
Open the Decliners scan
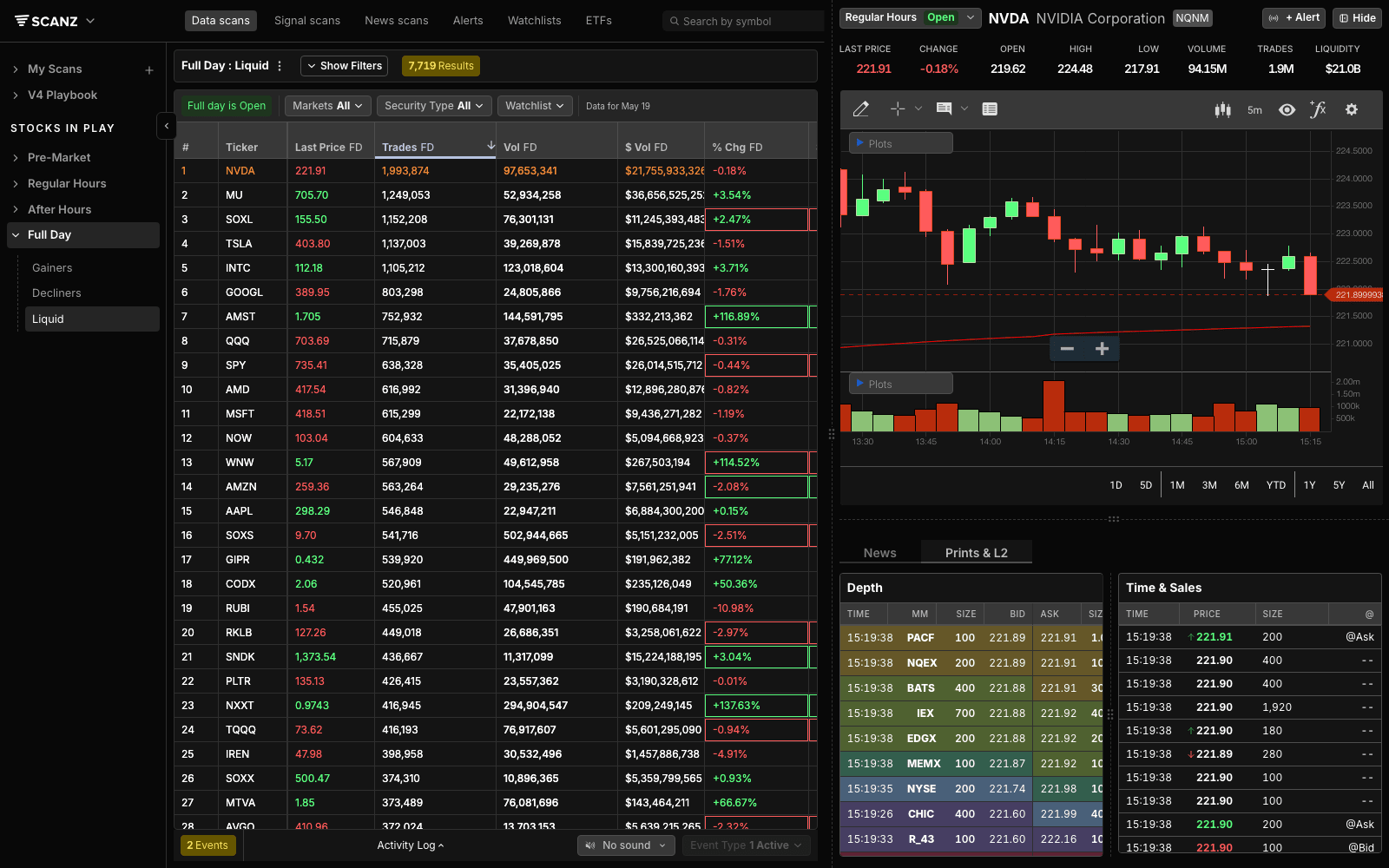click(x=56, y=293)
